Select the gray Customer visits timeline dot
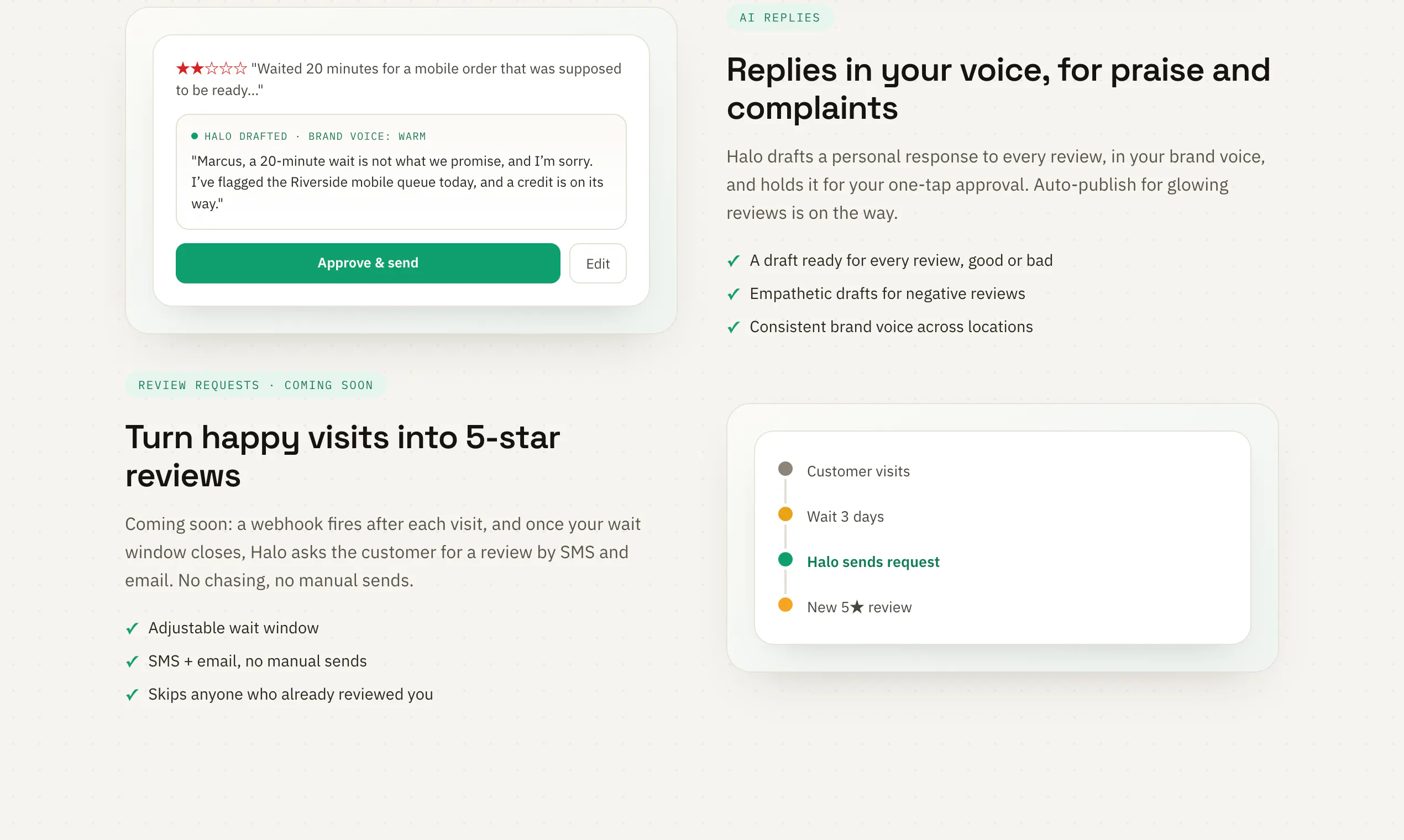Screen dimensions: 1404x840 click(x=785, y=469)
